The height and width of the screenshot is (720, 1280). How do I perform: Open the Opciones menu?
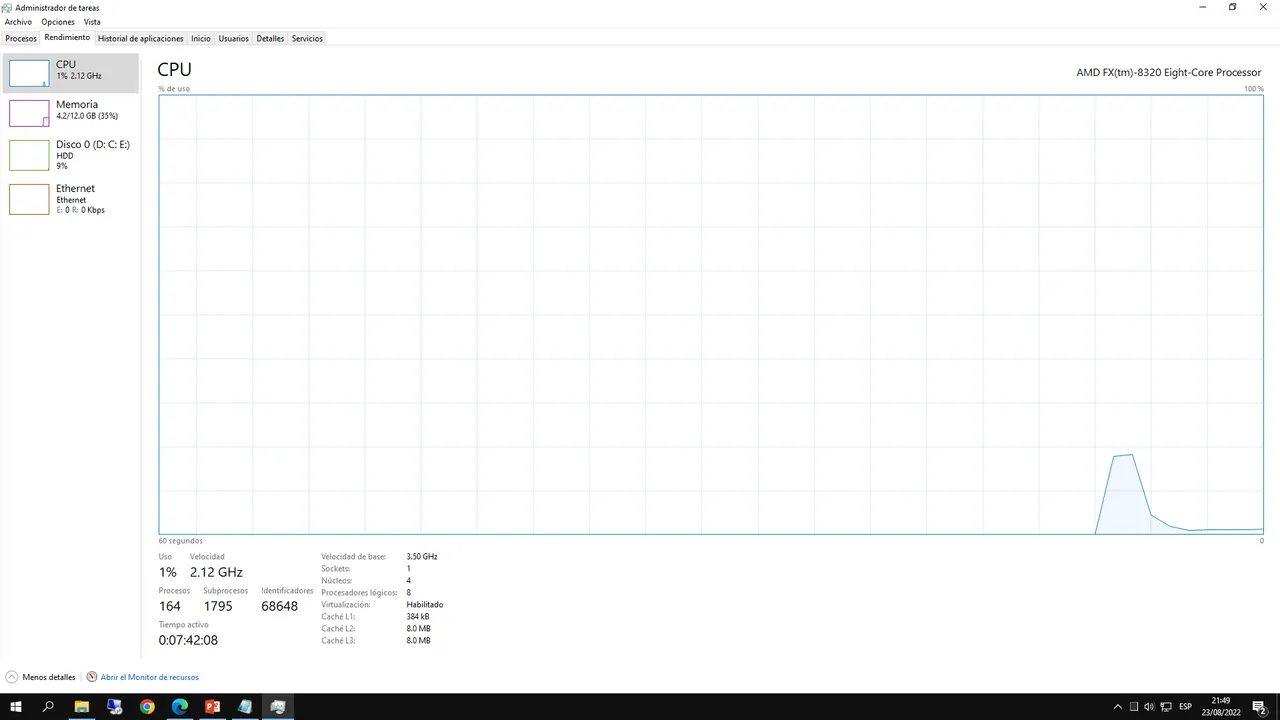click(58, 22)
